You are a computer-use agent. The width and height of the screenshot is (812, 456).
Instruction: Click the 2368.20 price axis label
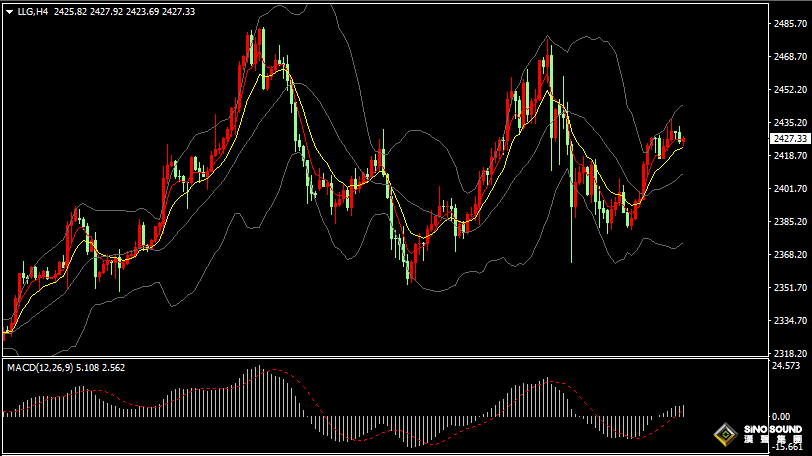789,255
